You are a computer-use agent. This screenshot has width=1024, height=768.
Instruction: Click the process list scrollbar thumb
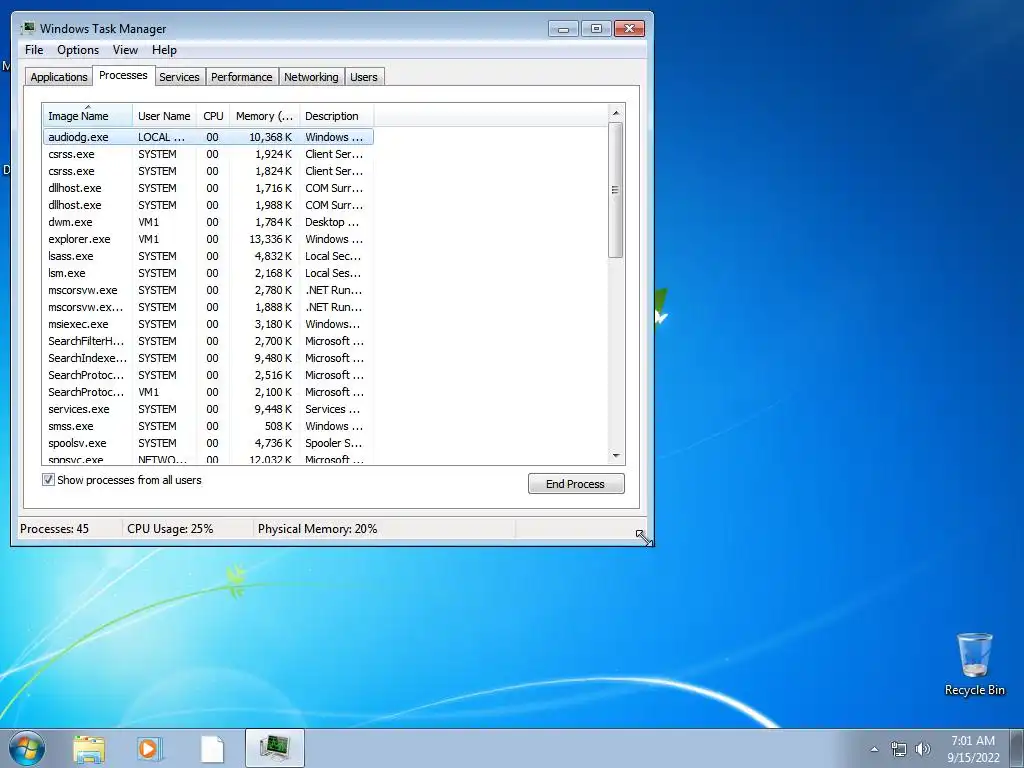point(615,190)
